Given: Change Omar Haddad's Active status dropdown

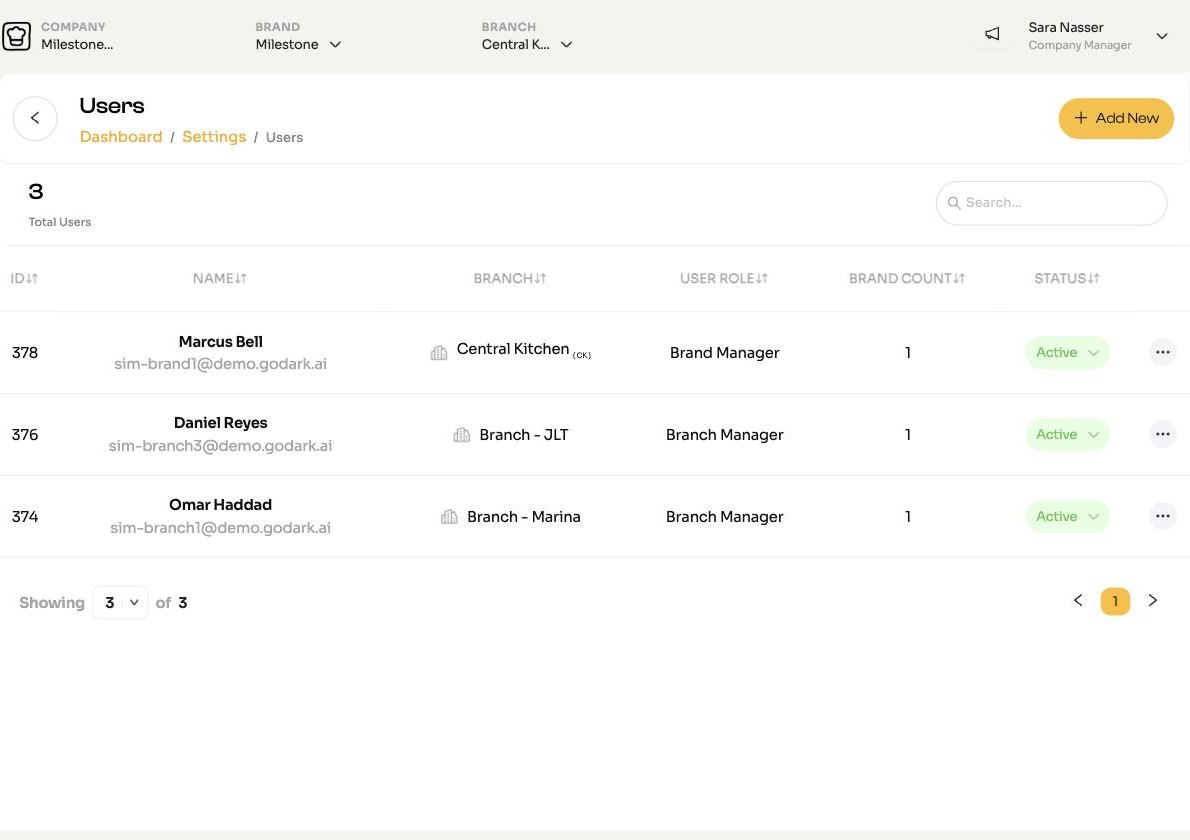Looking at the screenshot, I should click(x=1067, y=516).
